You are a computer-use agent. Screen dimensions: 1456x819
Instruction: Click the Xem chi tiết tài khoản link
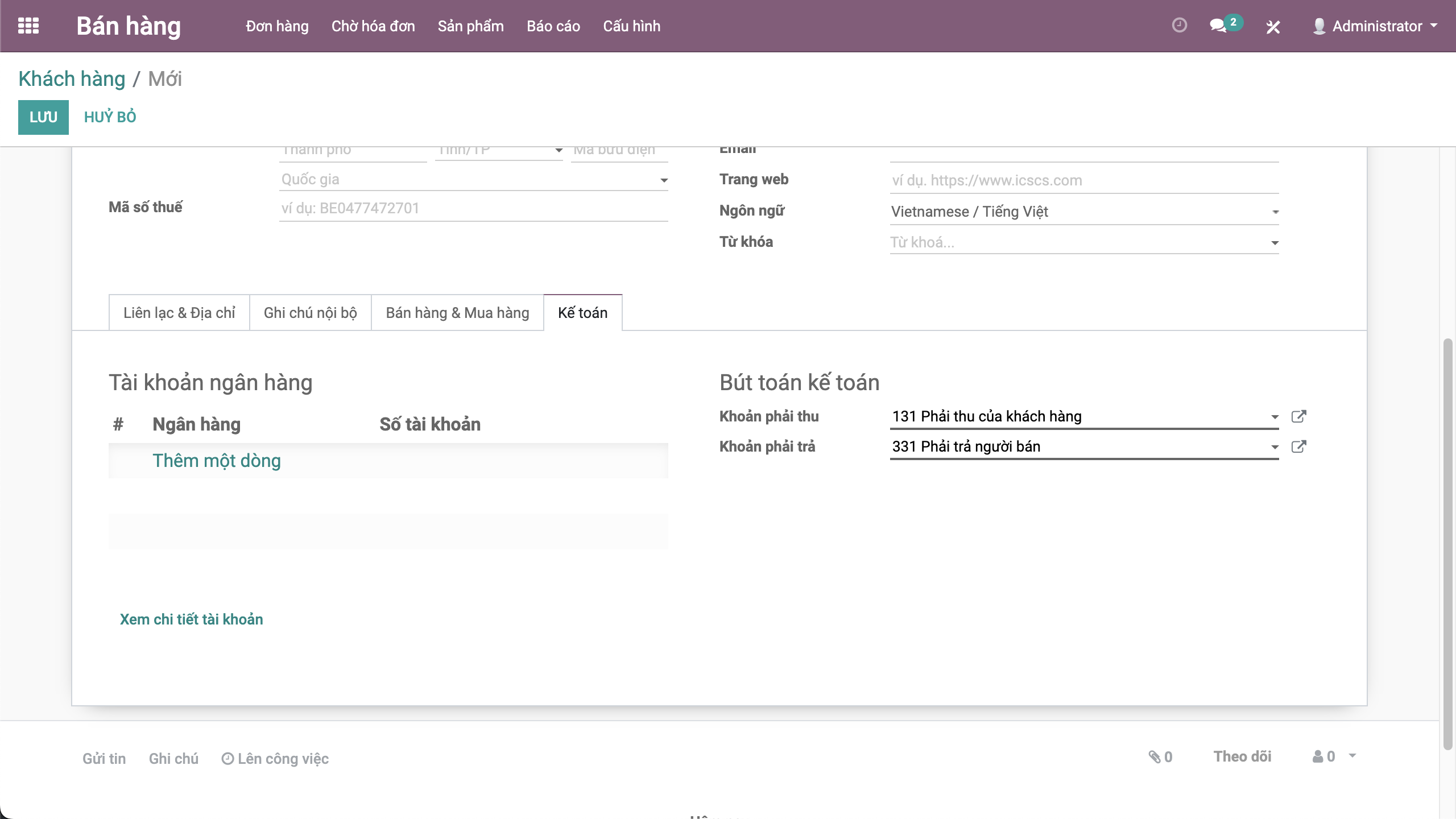[191, 619]
